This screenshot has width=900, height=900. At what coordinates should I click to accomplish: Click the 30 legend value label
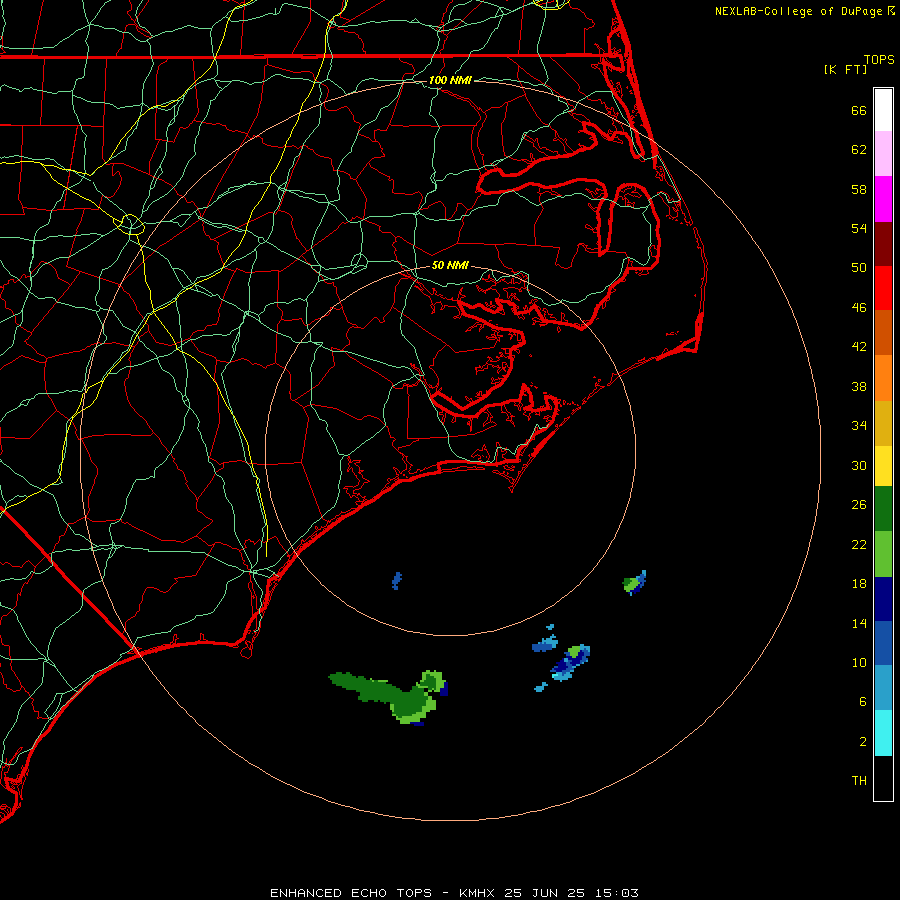[x=859, y=465]
